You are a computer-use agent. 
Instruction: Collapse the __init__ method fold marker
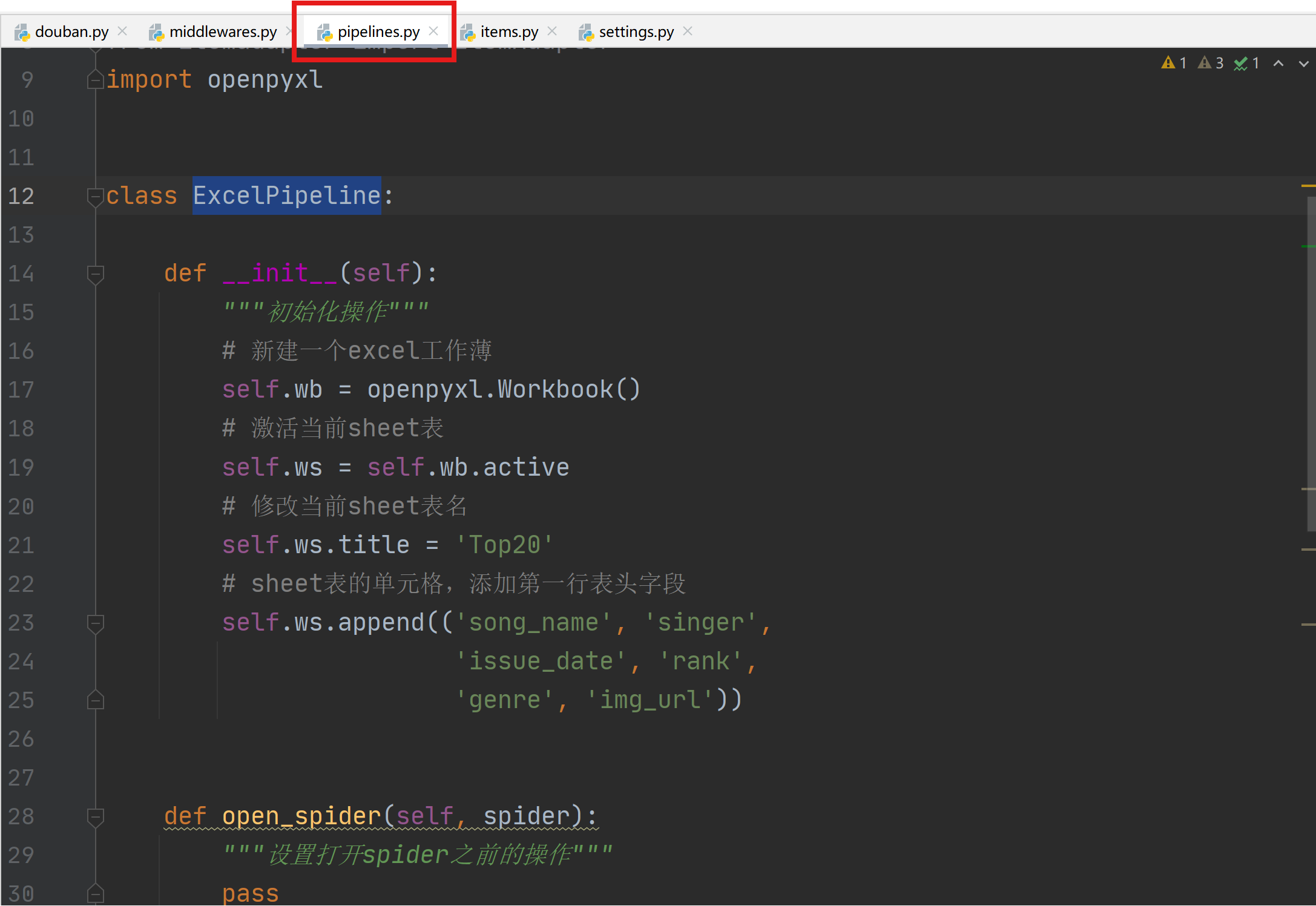[95, 274]
